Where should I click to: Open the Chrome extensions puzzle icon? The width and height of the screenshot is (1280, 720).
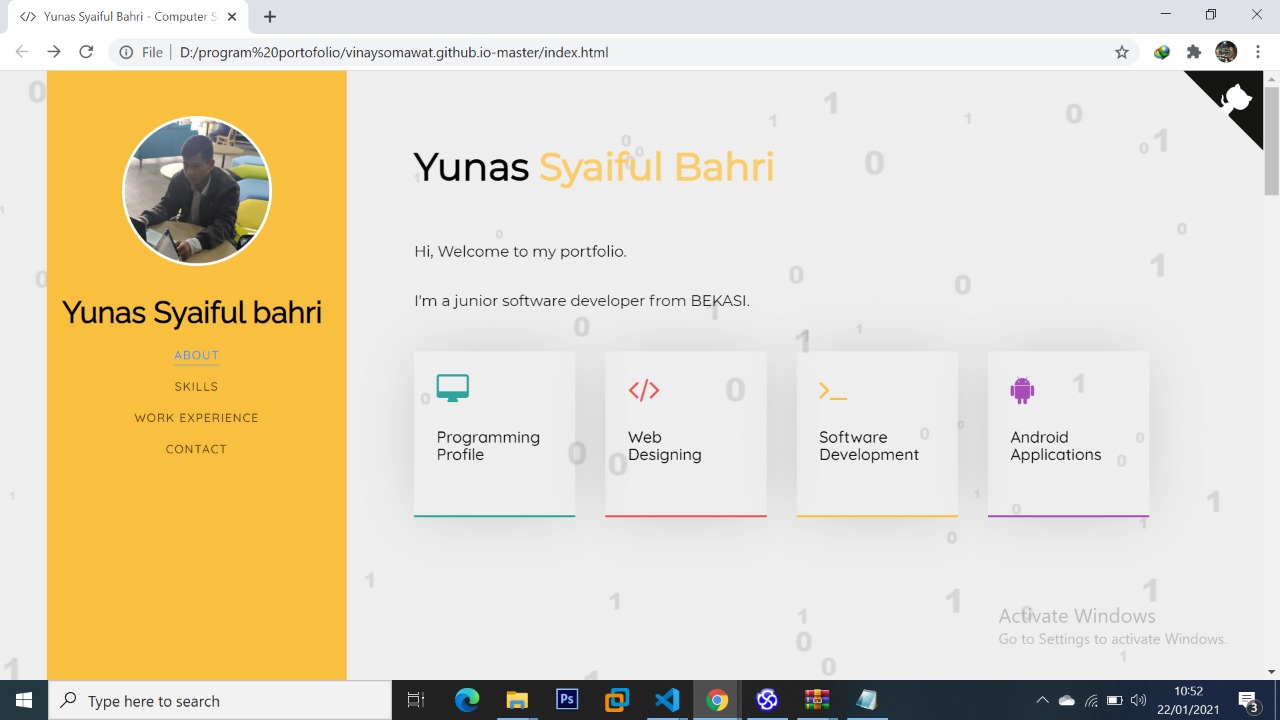[x=1193, y=52]
